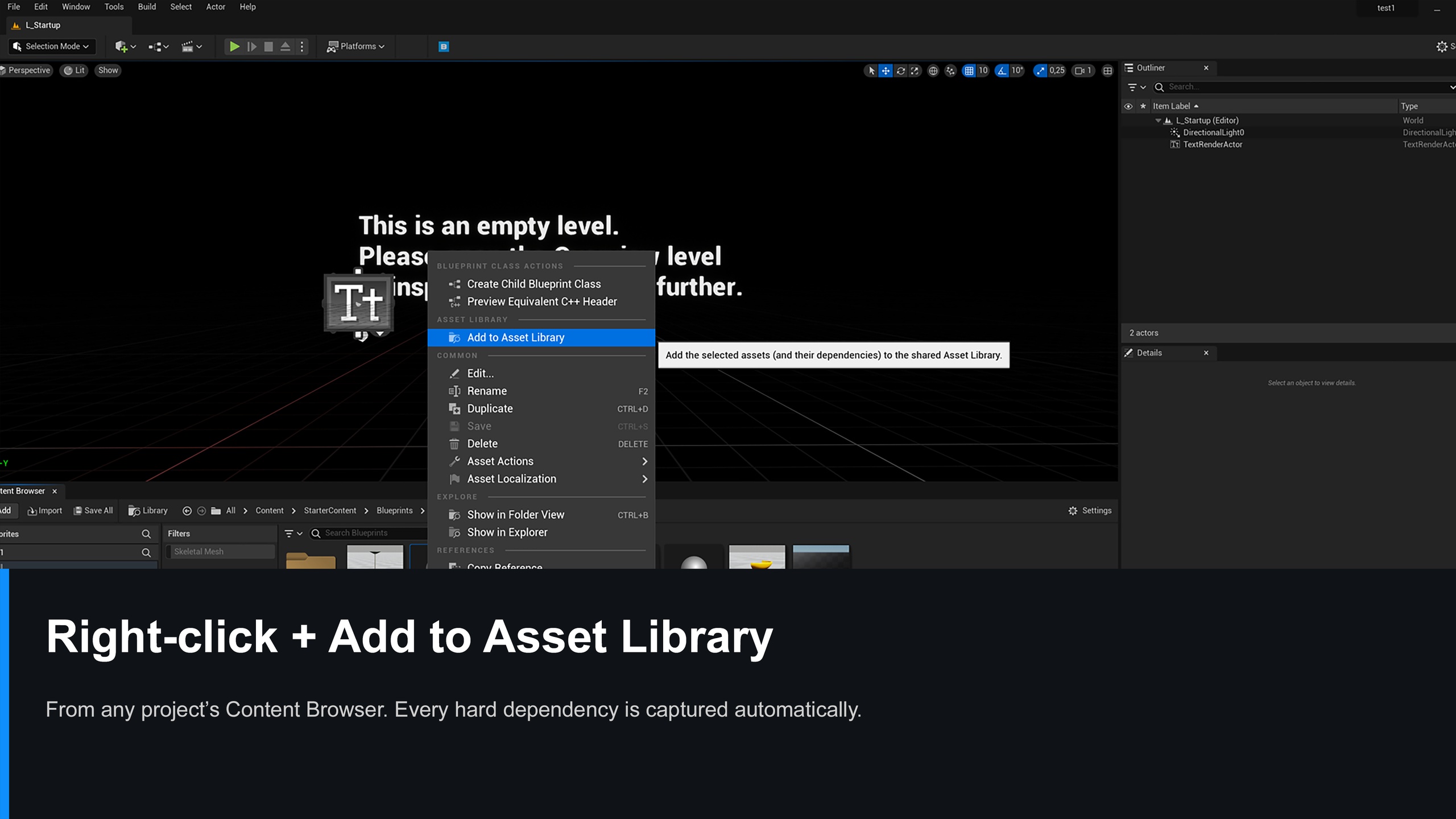Image resolution: width=1456 pixels, height=819 pixels.
Task: Toggle rotation angle snapping
Action: pos(1002,71)
